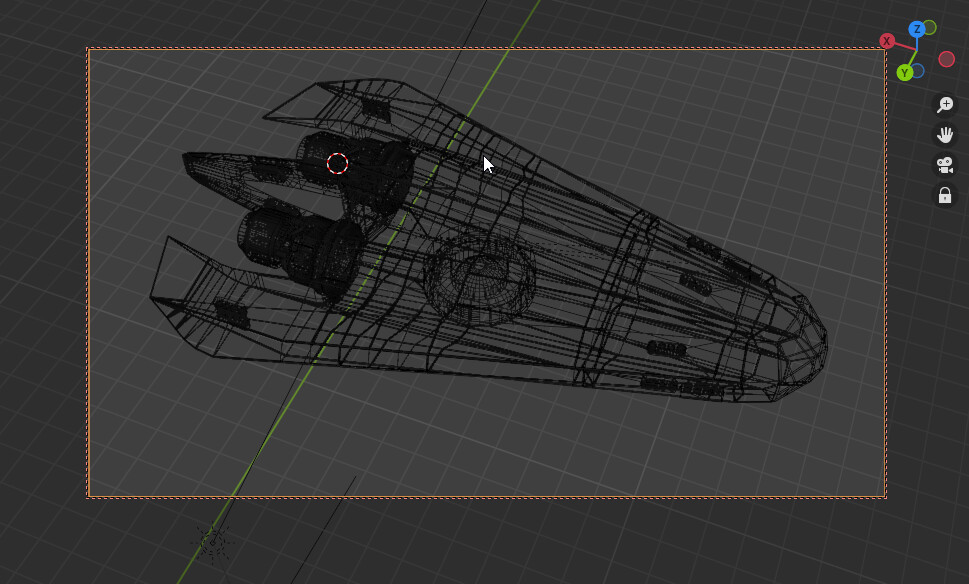Click the red X axis on navigation gizmo
This screenshot has width=969, height=584.
click(887, 41)
